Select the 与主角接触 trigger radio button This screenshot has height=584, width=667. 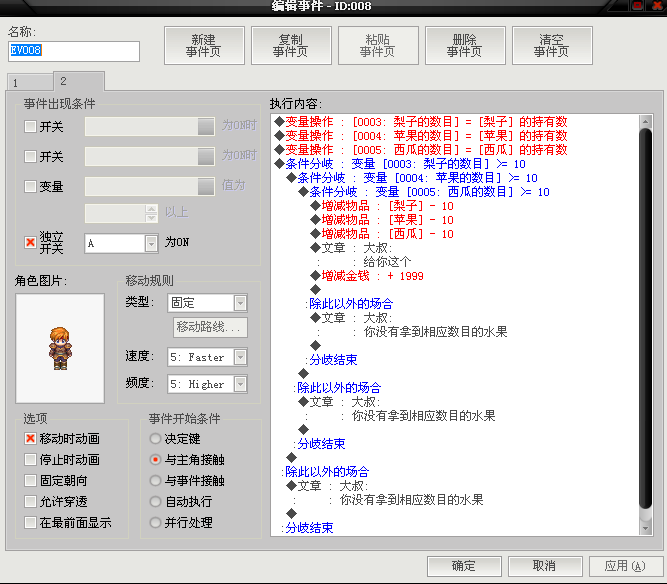[x=156, y=459]
